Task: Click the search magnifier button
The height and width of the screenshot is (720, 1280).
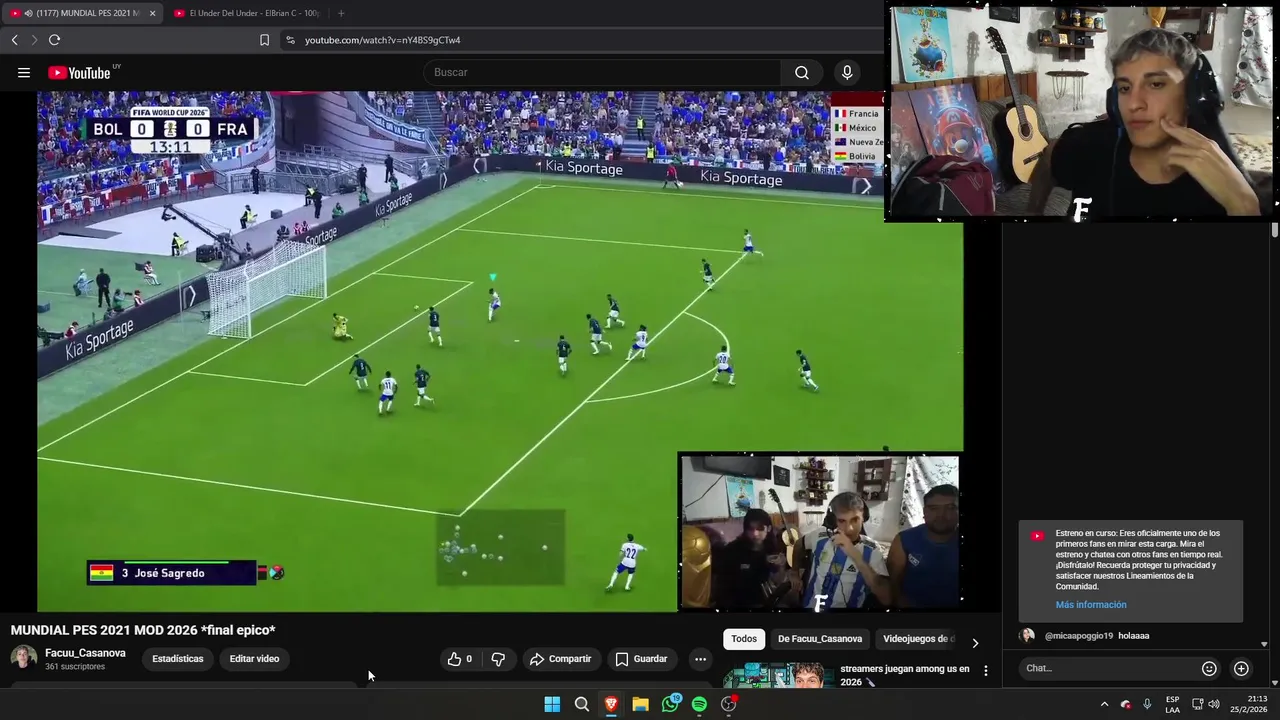Action: (x=802, y=72)
